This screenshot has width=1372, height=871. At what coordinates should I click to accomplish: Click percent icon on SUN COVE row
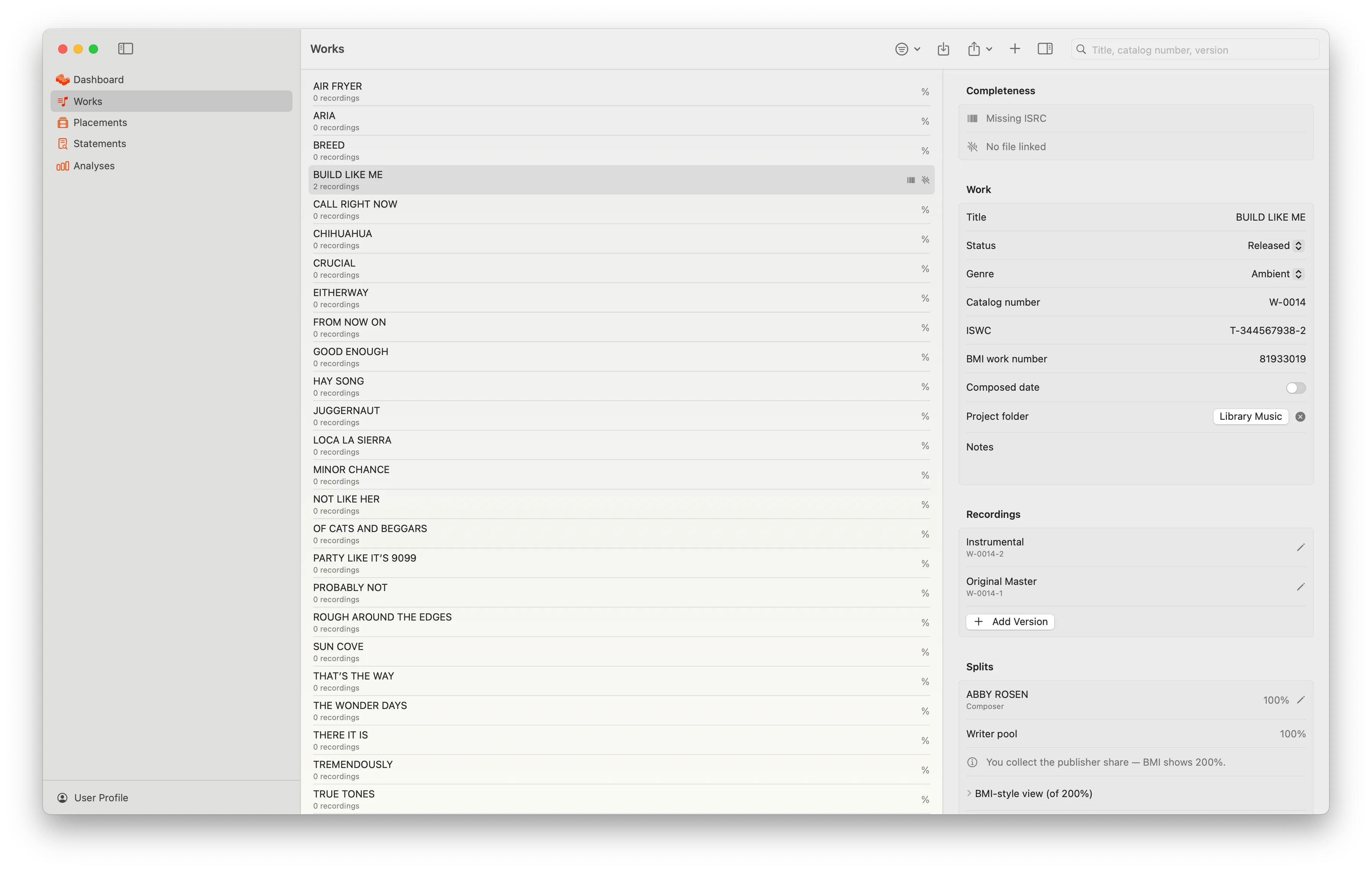(x=925, y=653)
